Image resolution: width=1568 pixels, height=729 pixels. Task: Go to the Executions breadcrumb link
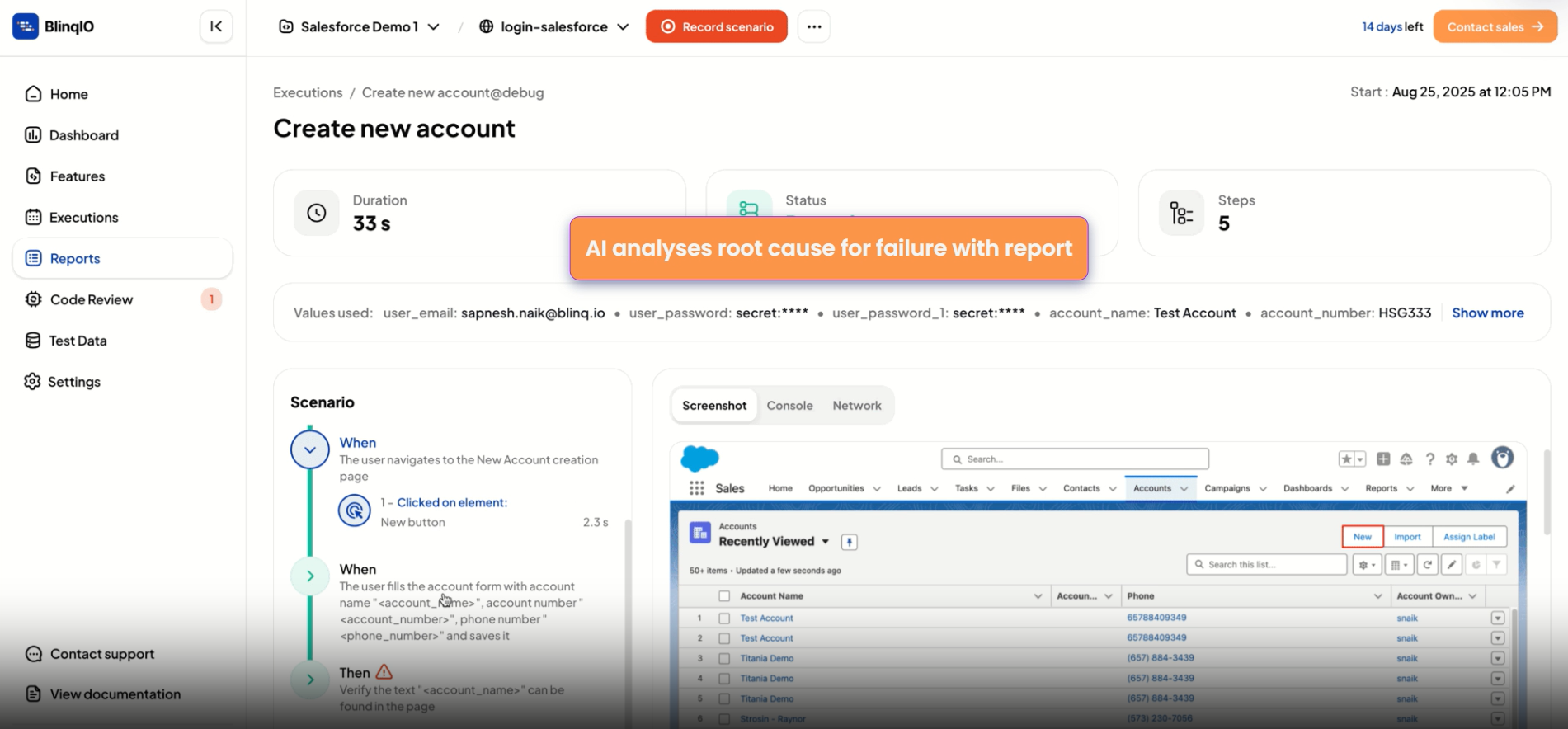308,92
